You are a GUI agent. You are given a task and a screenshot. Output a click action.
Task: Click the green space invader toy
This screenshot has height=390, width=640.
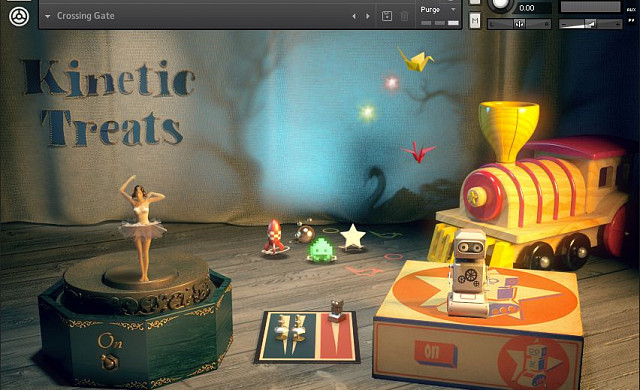pos(322,250)
